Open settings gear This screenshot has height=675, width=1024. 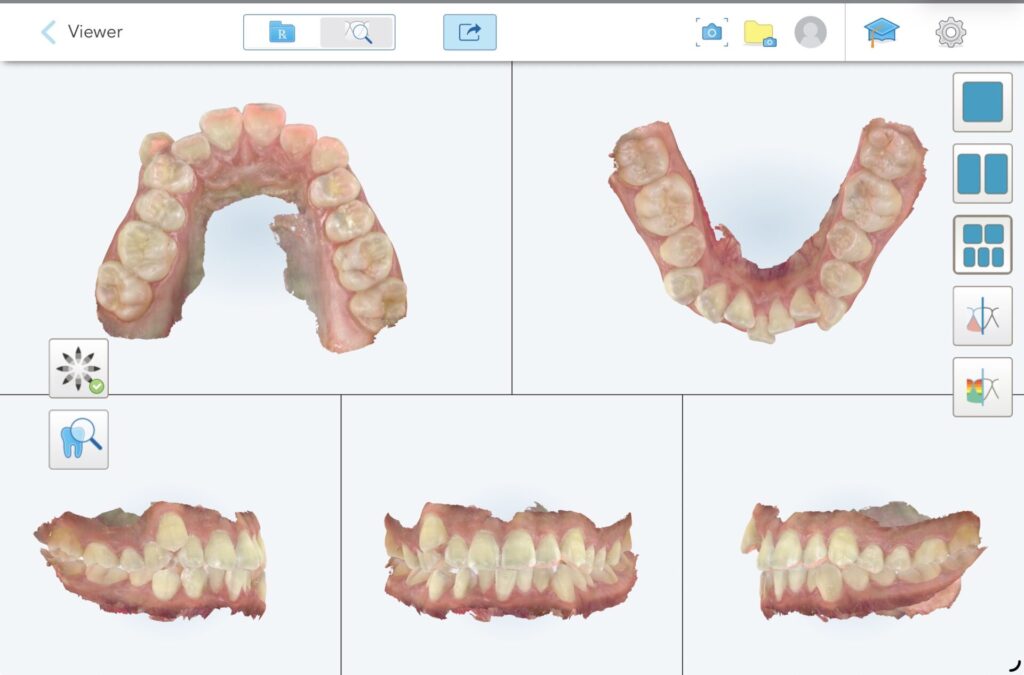pos(951,32)
